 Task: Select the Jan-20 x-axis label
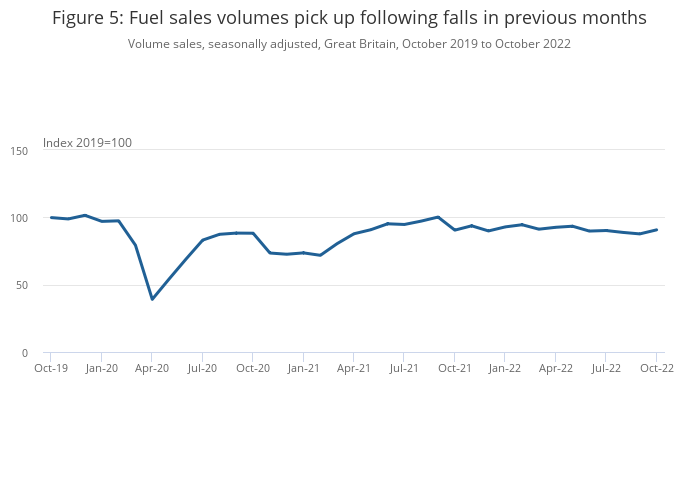(x=101, y=368)
